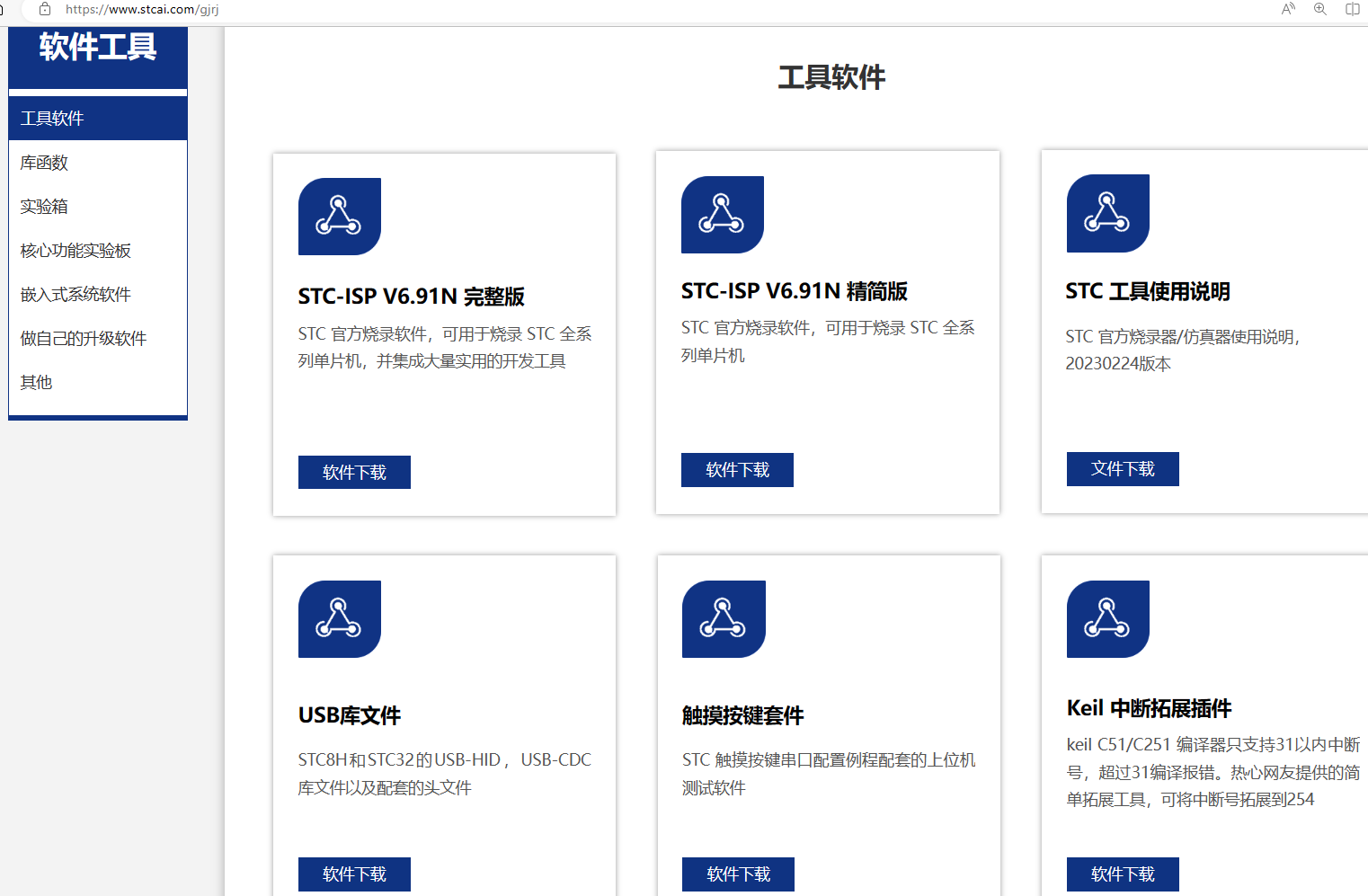Click 软件下载 under 触摸按键套件
Viewport: 1368px width, 896px height.
738,874
